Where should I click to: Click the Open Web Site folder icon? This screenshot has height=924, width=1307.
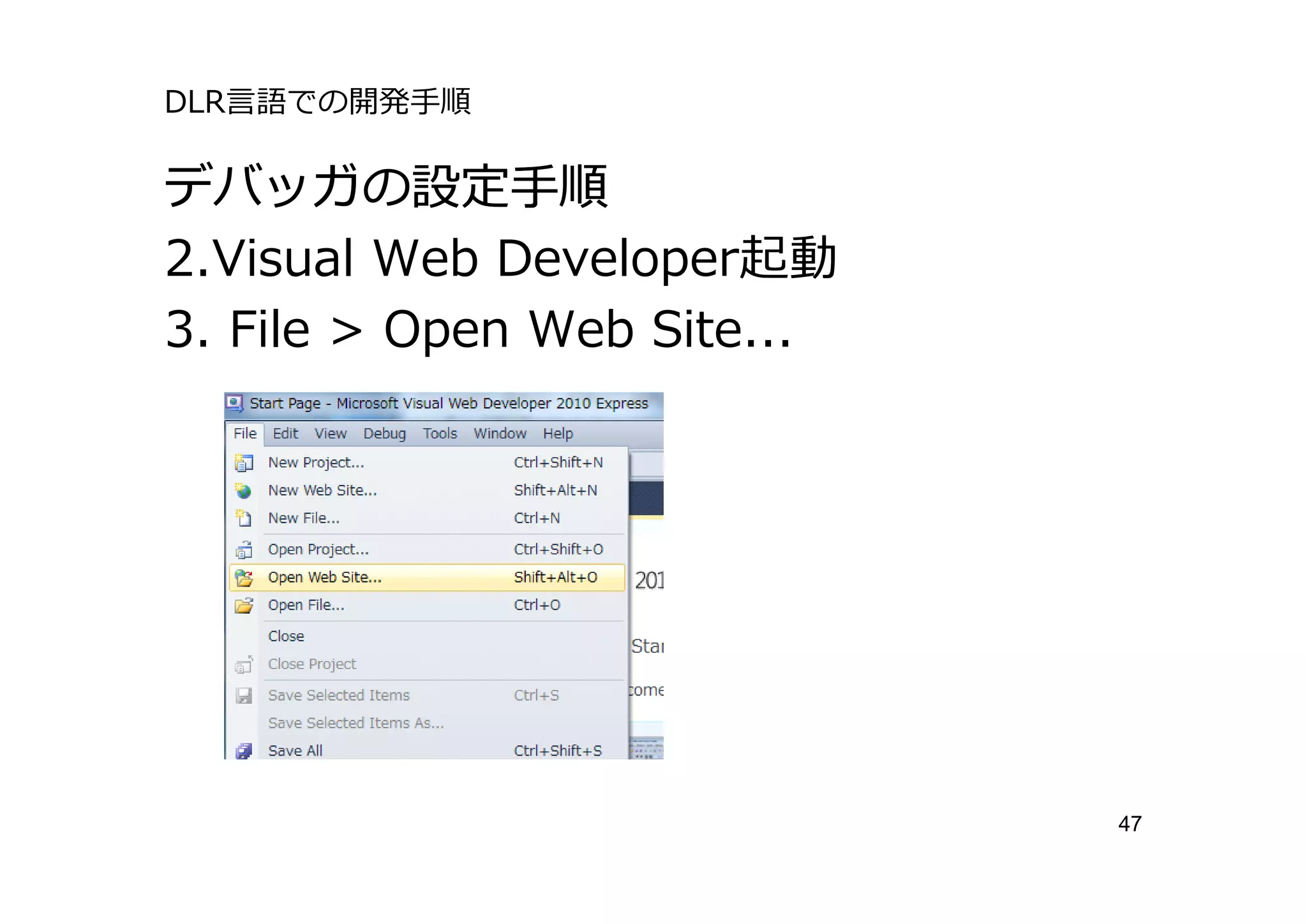[x=244, y=577]
